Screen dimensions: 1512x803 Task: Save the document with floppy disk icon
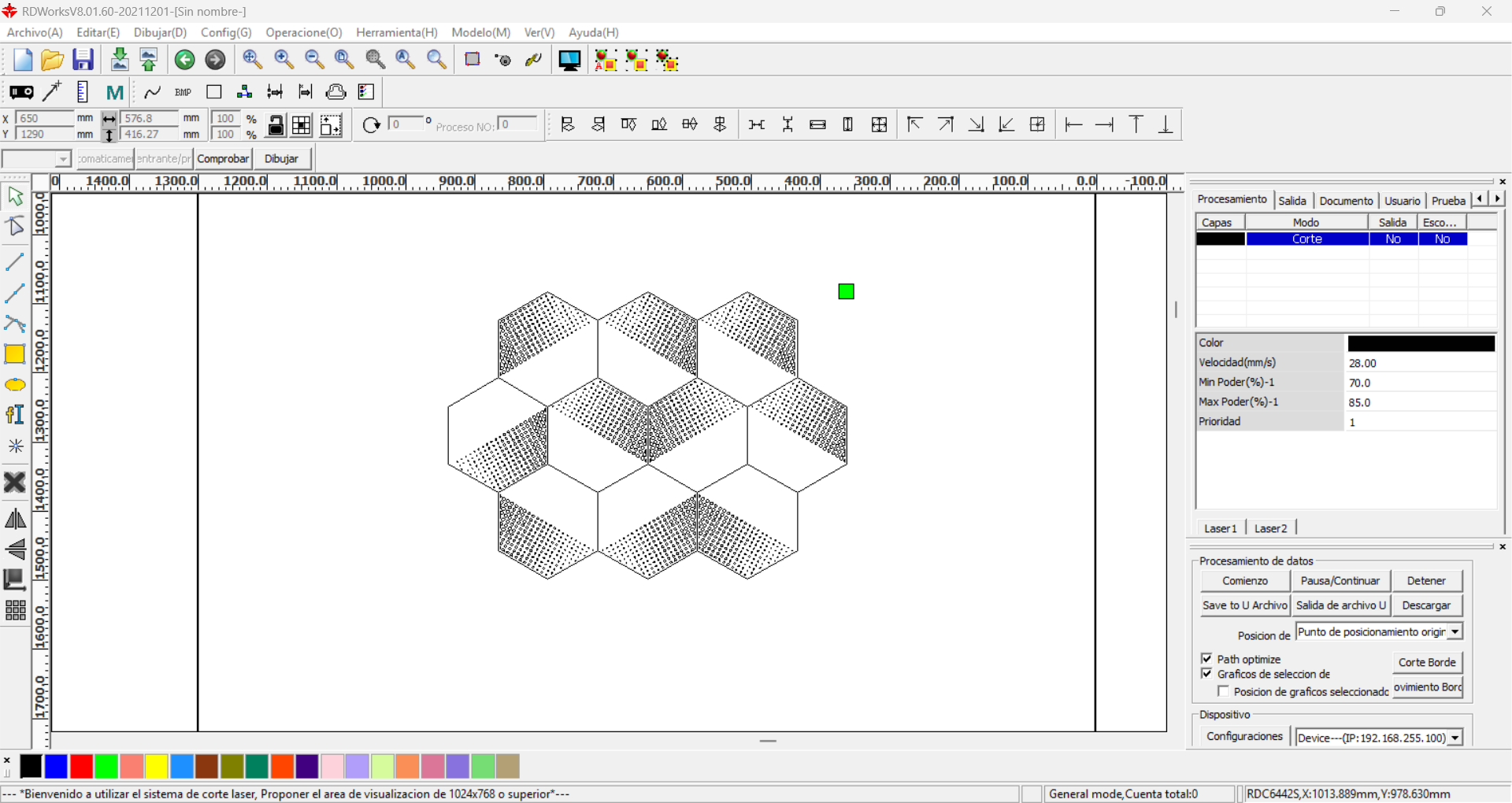pyautogui.click(x=83, y=60)
